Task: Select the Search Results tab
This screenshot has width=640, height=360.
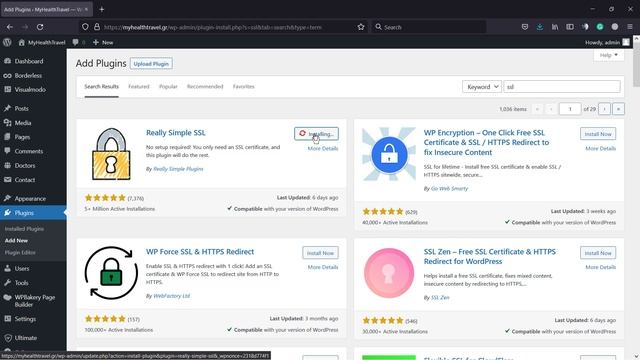Action: 102,87
